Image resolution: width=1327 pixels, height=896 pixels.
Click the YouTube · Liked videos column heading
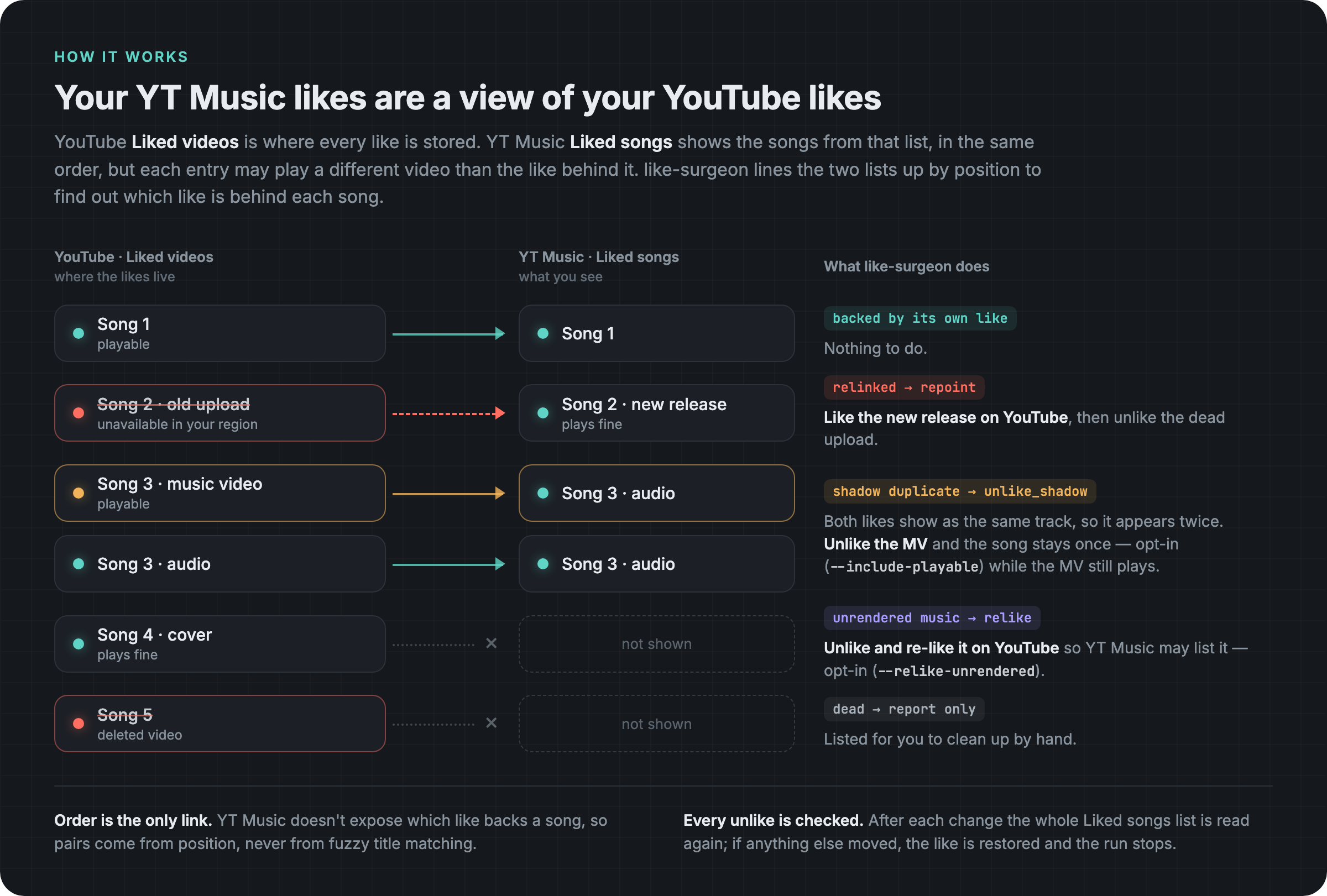pyautogui.click(x=134, y=258)
